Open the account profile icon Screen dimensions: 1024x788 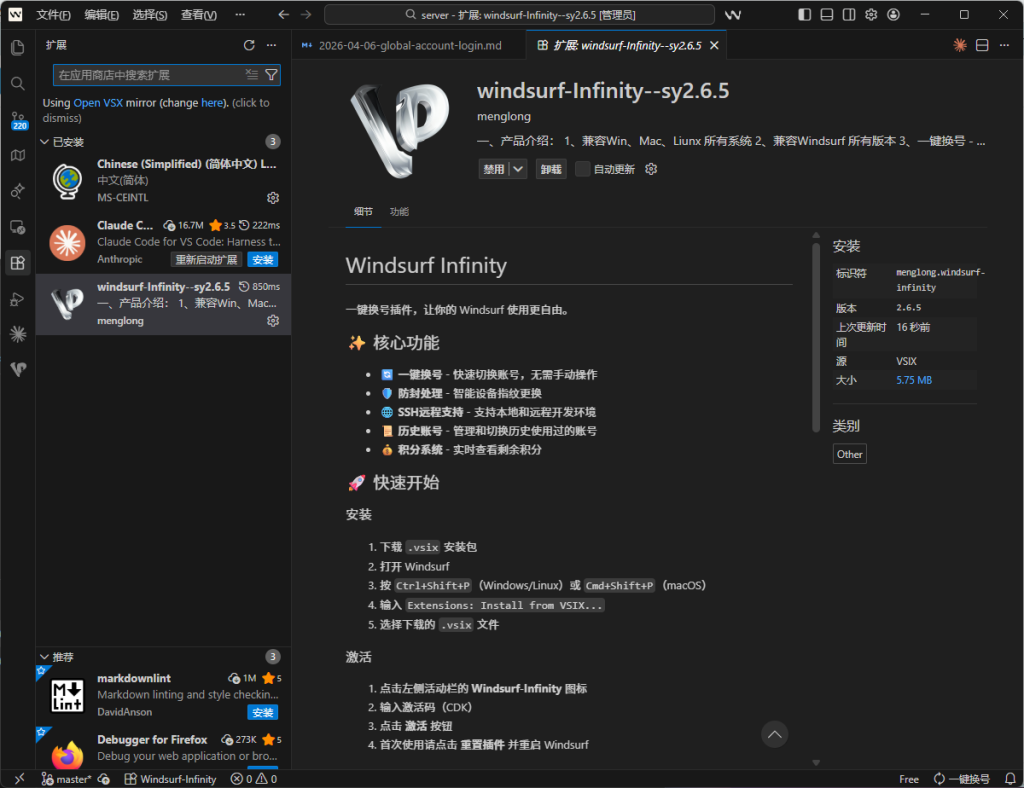point(893,14)
